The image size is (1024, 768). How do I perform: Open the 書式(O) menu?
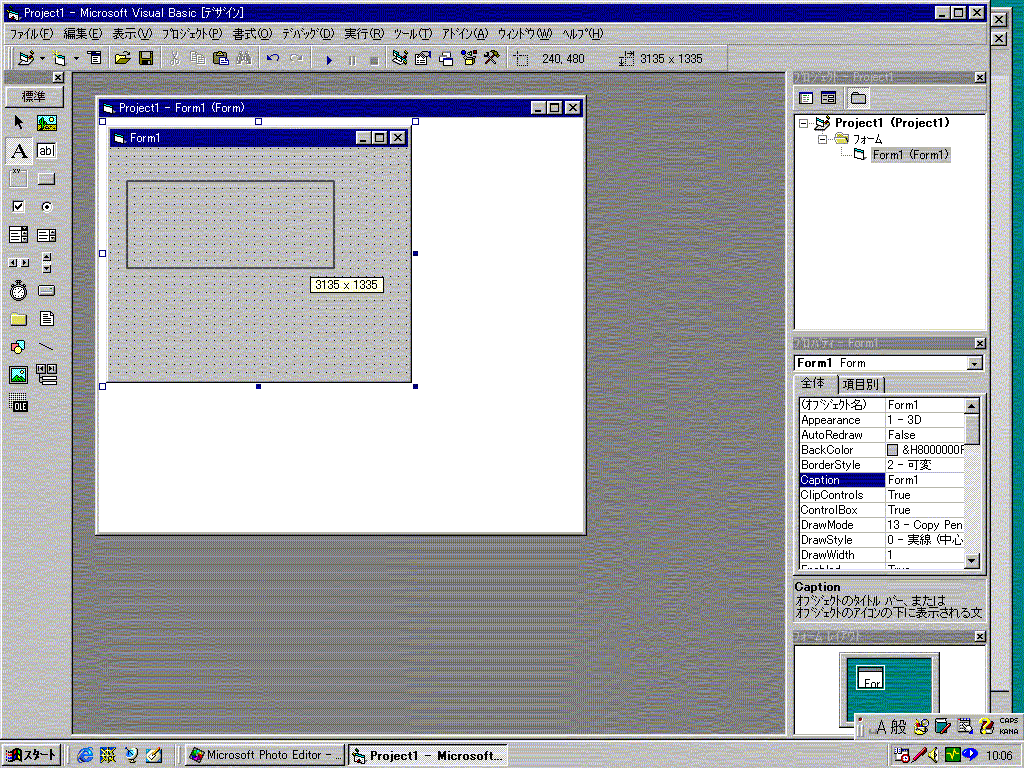251,33
